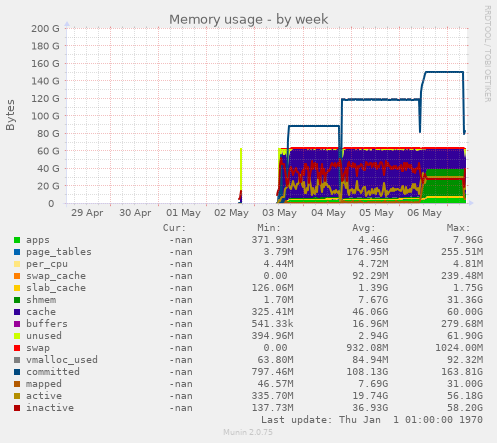Click the page_tables blue legend swatch

17,252
